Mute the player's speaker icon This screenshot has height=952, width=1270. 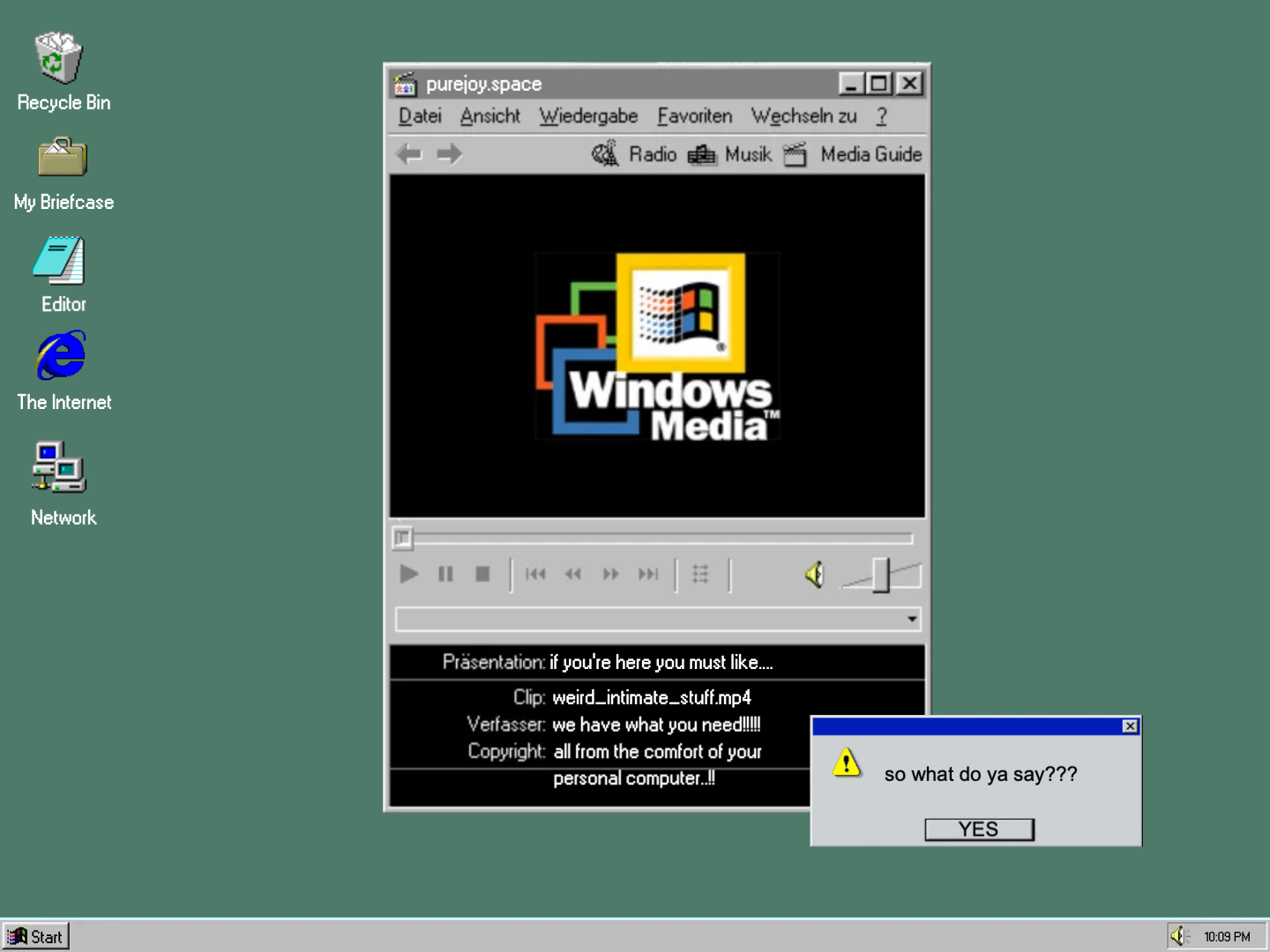pyautogui.click(x=814, y=575)
